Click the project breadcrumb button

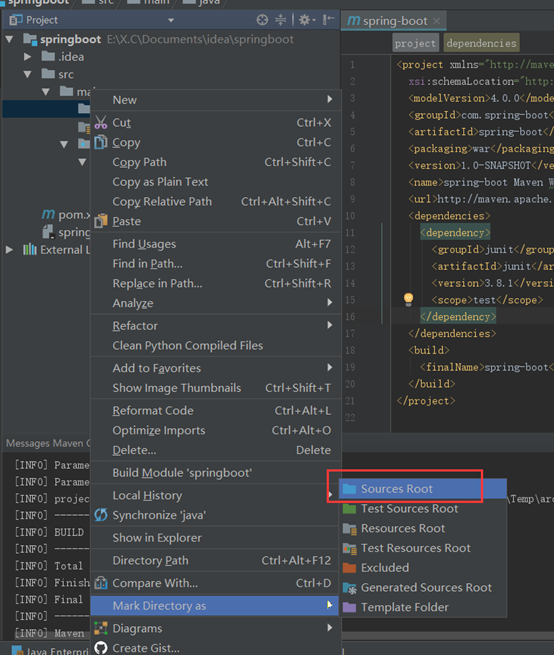click(415, 43)
